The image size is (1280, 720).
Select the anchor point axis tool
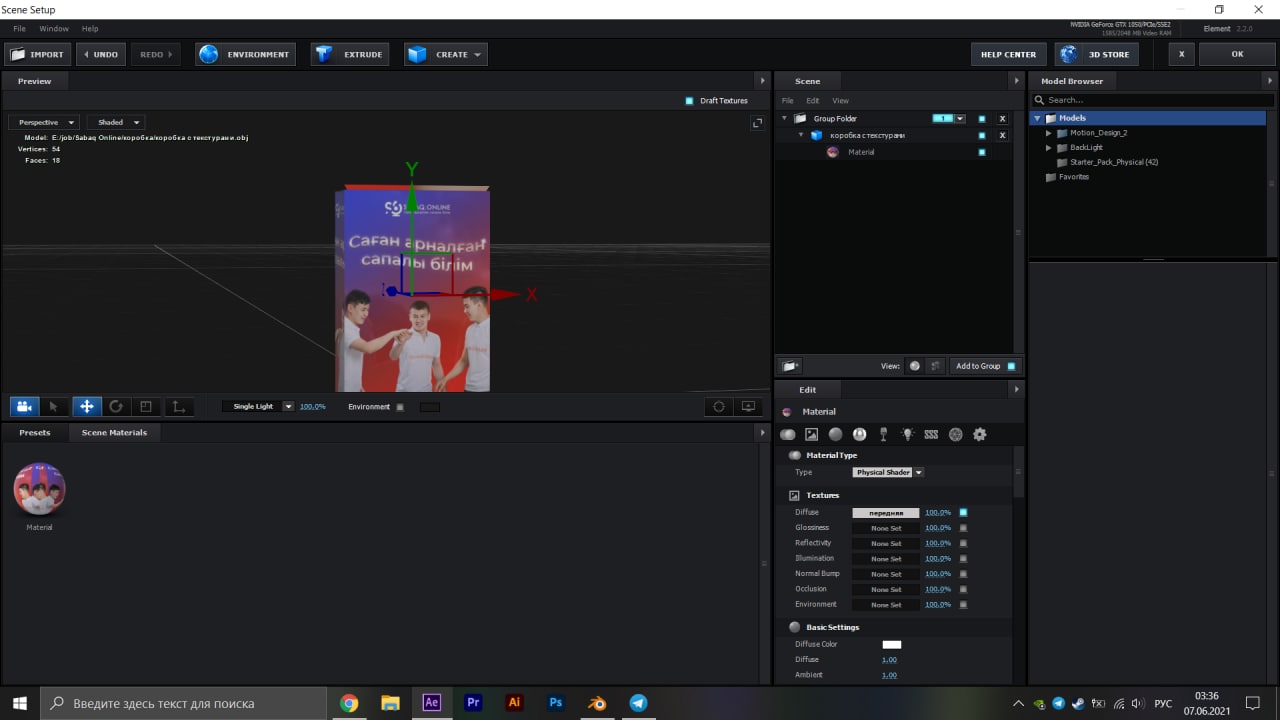[x=178, y=406]
